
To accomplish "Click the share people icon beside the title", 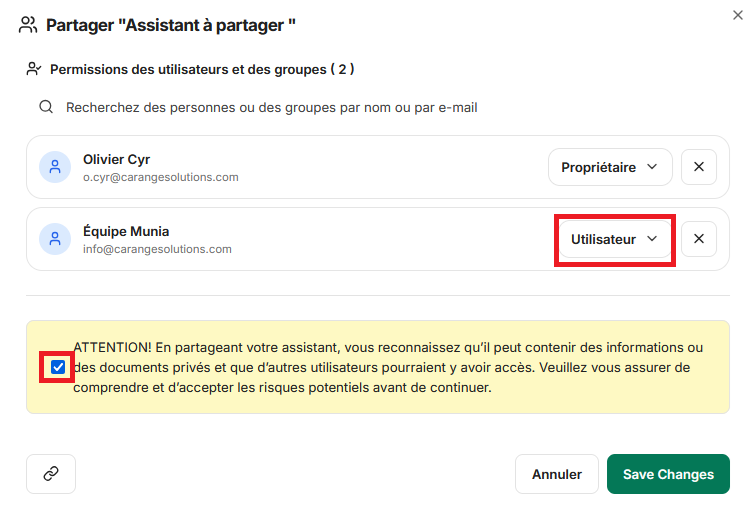I will coord(28,24).
